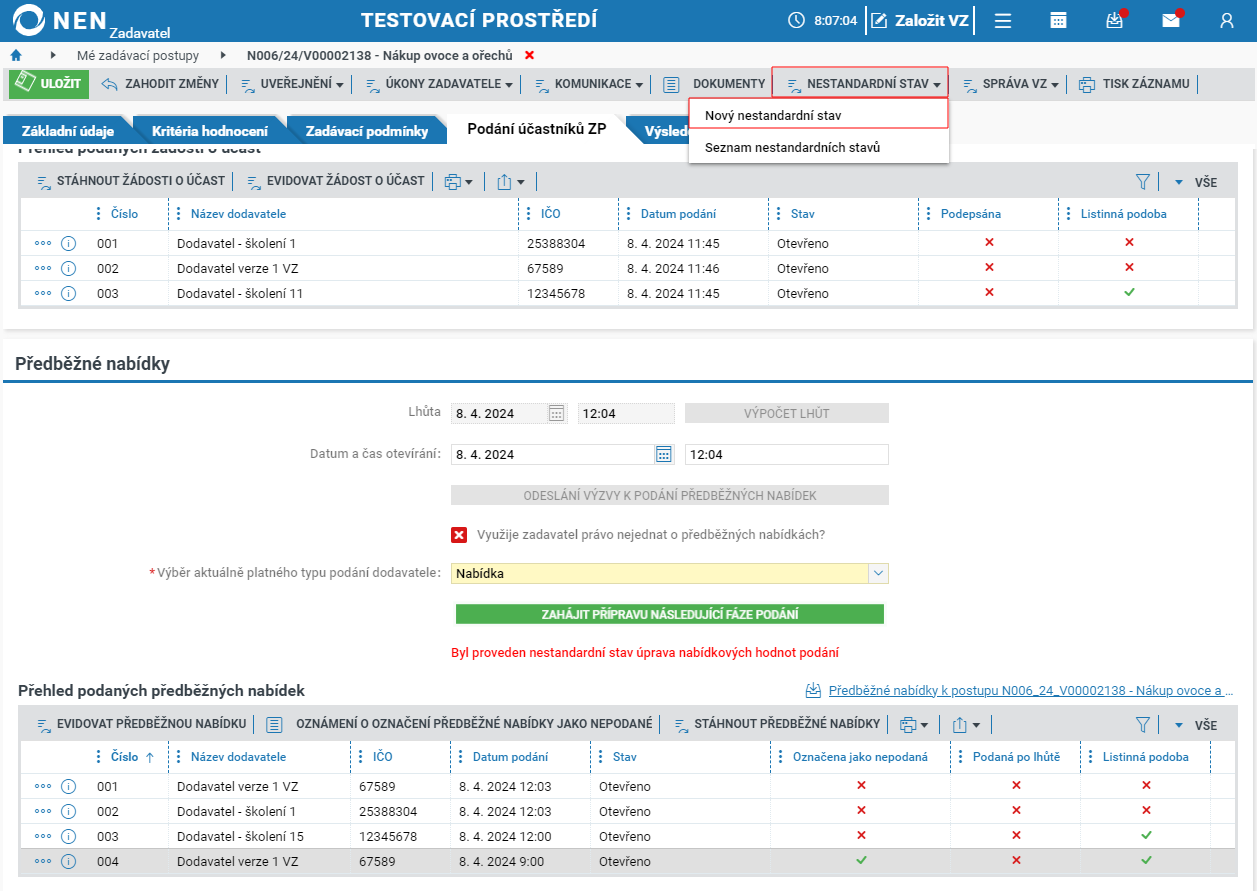The image size is (1257, 891).
Task: Select Nový nestandardní stav menu item
Action: (x=818, y=115)
